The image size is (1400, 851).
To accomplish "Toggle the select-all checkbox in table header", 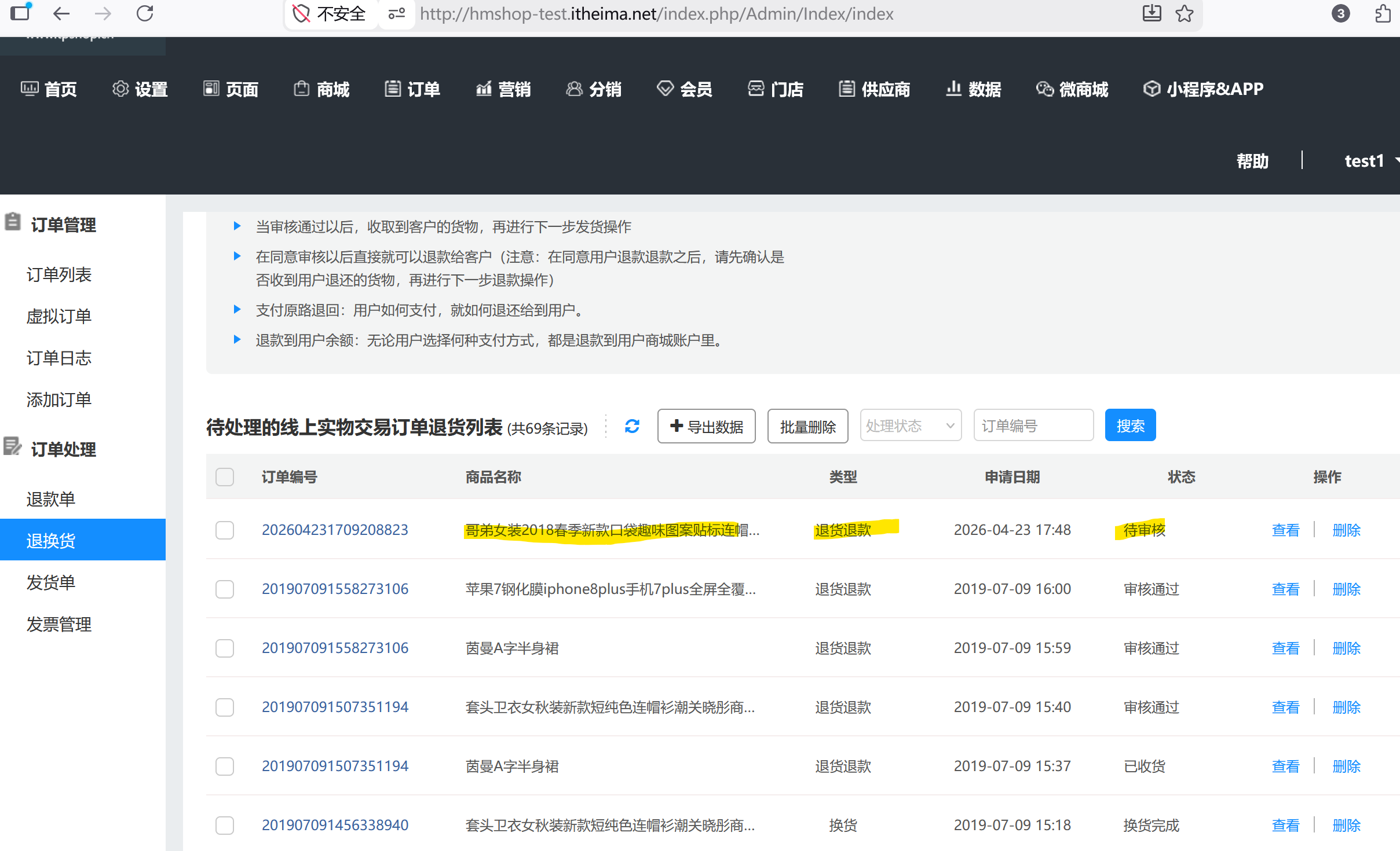I will click(225, 477).
